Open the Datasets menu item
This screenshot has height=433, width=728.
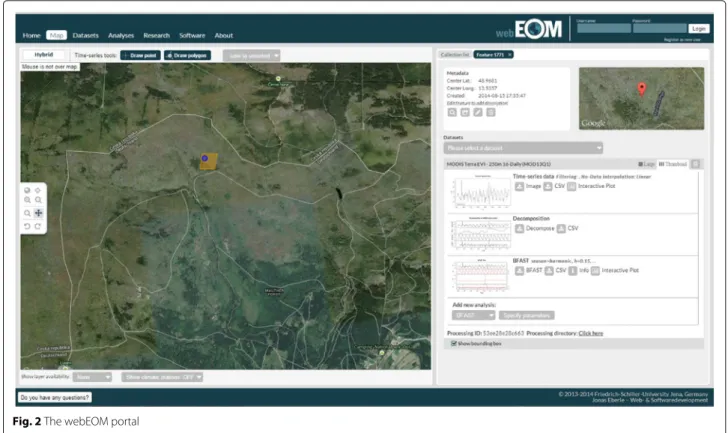coord(85,35)
